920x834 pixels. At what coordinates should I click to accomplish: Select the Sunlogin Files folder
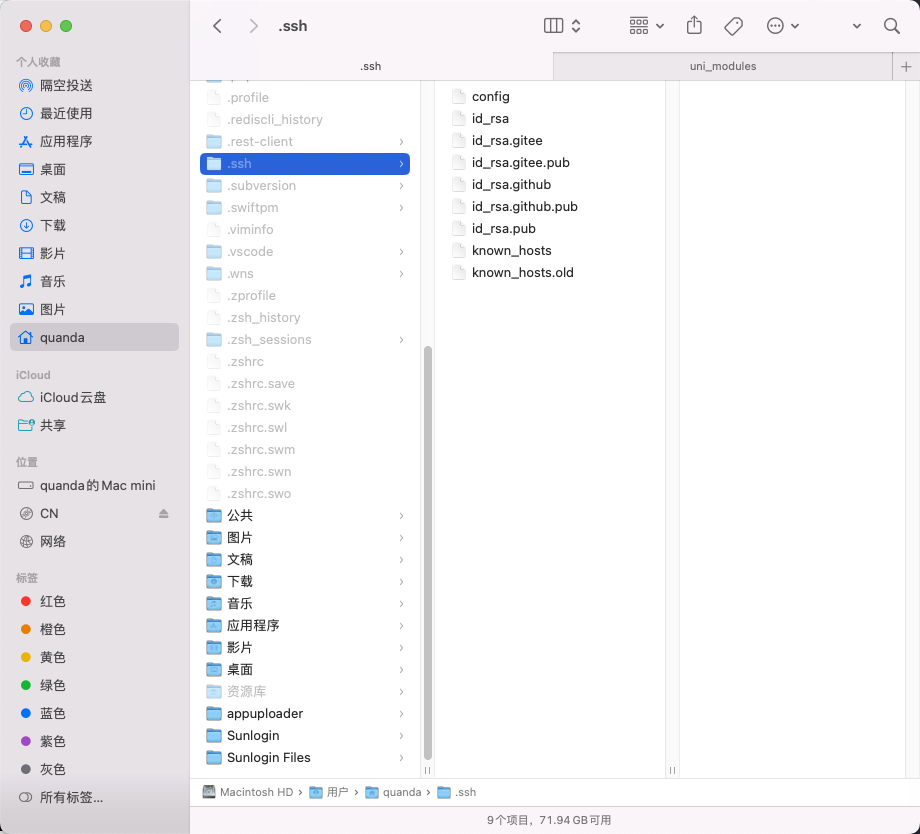click(x=305, y=758)
